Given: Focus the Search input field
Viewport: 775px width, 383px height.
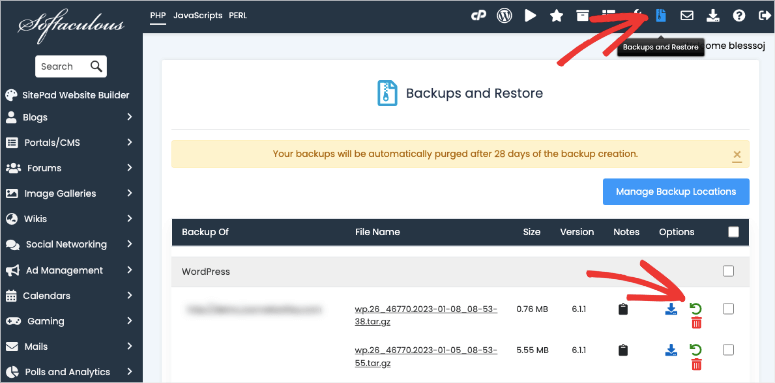Looking at the screenshot, I should click(x=71, y=66).
